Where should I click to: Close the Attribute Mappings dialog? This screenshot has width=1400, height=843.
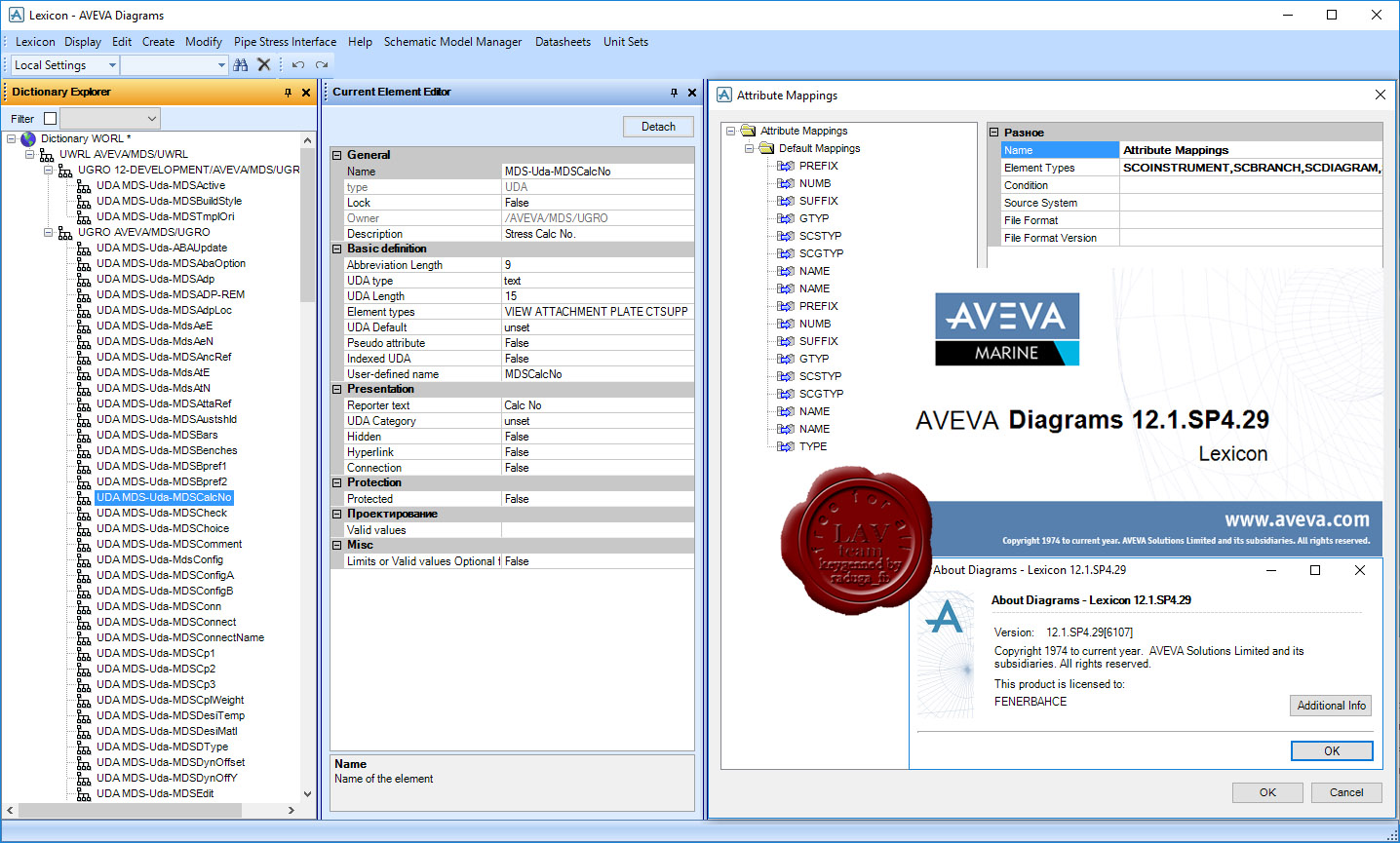point(1381,95)
